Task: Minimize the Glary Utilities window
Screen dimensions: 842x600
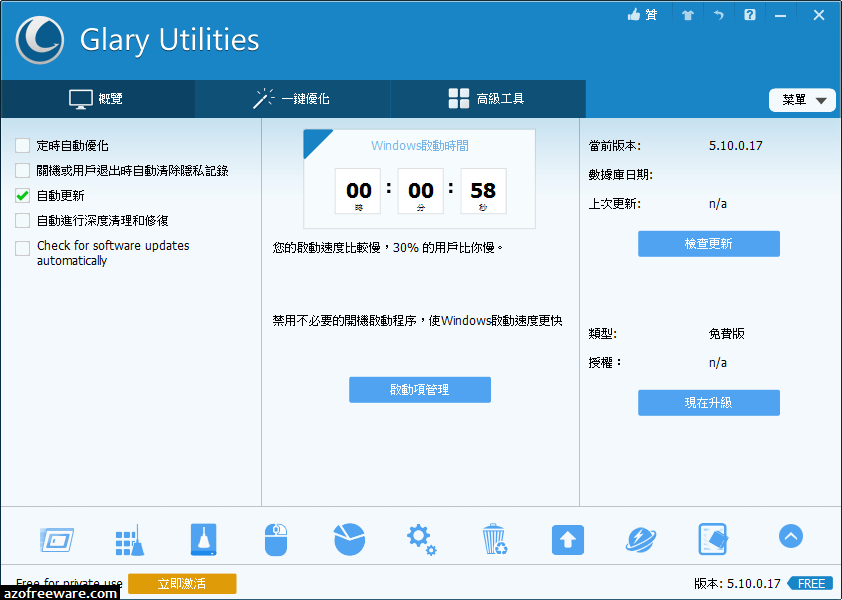Action: (x=780, y=16)
